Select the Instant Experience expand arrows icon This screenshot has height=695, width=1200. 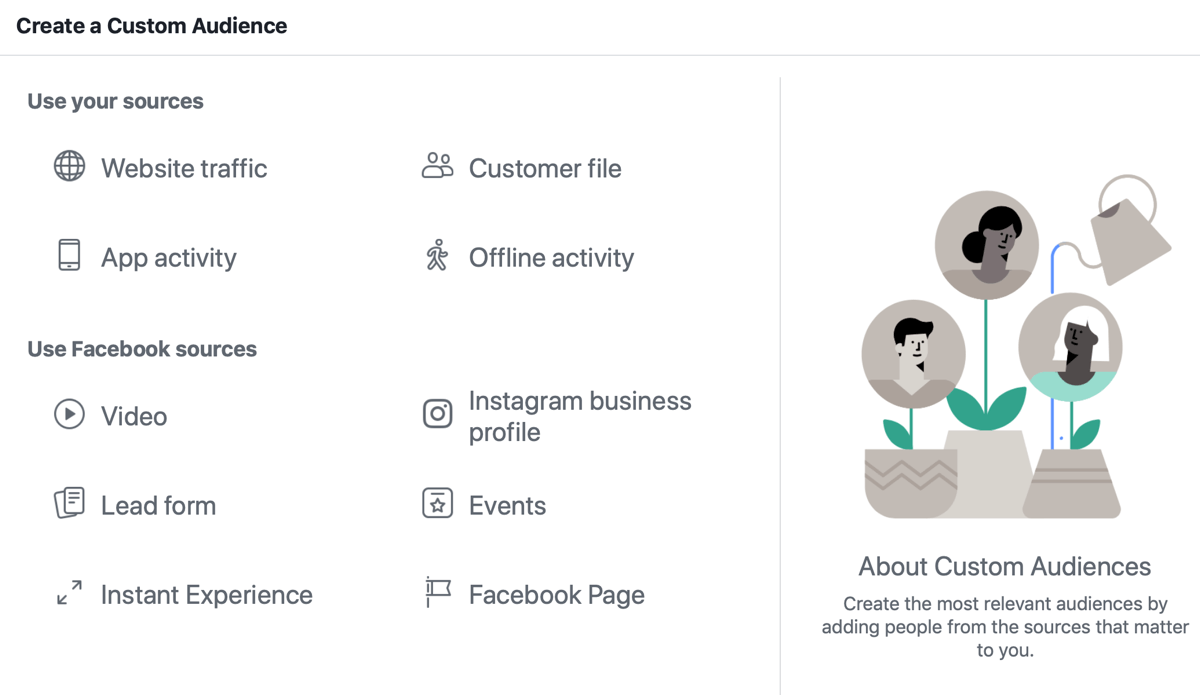(68, 594)
